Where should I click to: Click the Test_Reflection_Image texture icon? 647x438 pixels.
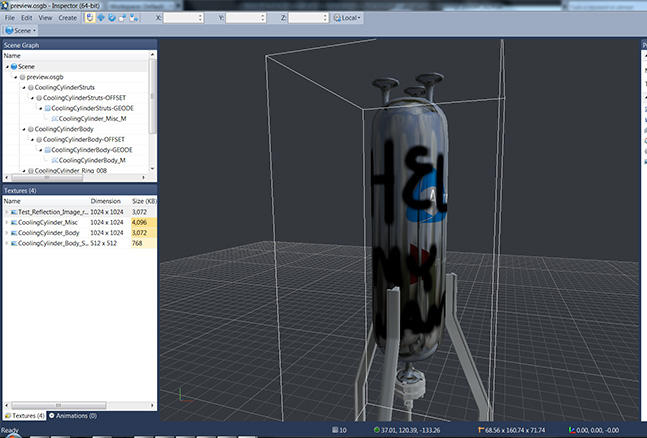click(14, 212)
